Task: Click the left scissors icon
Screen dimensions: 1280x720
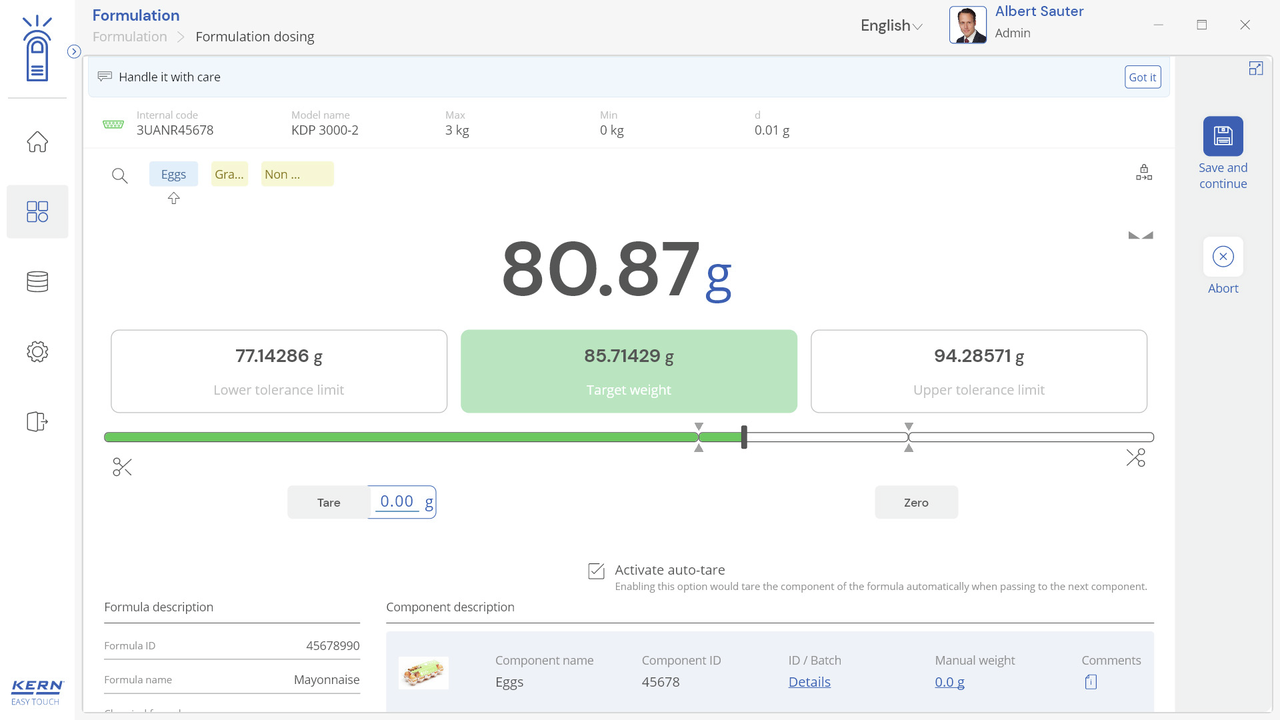Action: pos(122,467)
